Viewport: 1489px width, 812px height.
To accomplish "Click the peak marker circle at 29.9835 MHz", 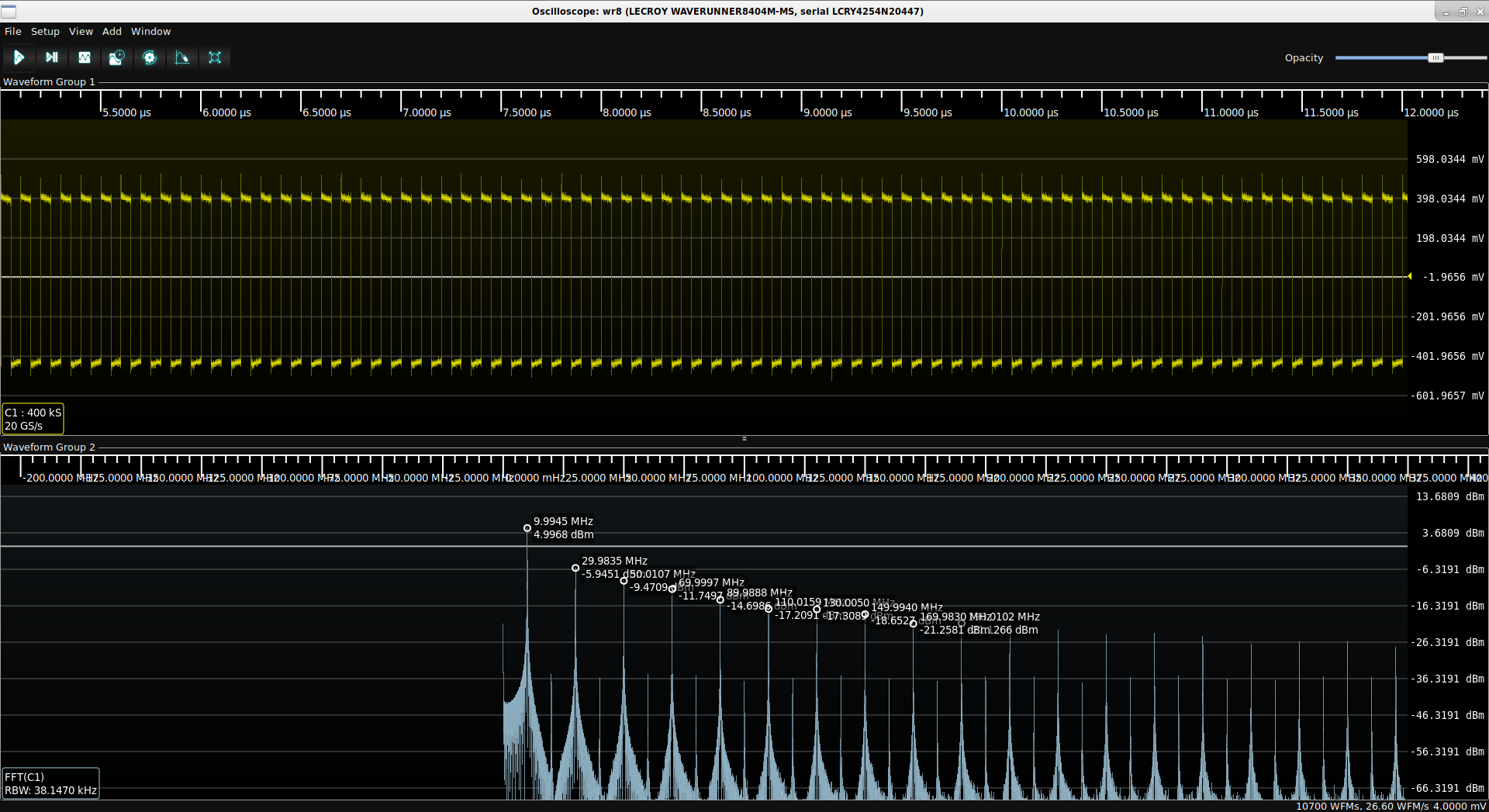I will coord(575,568).
